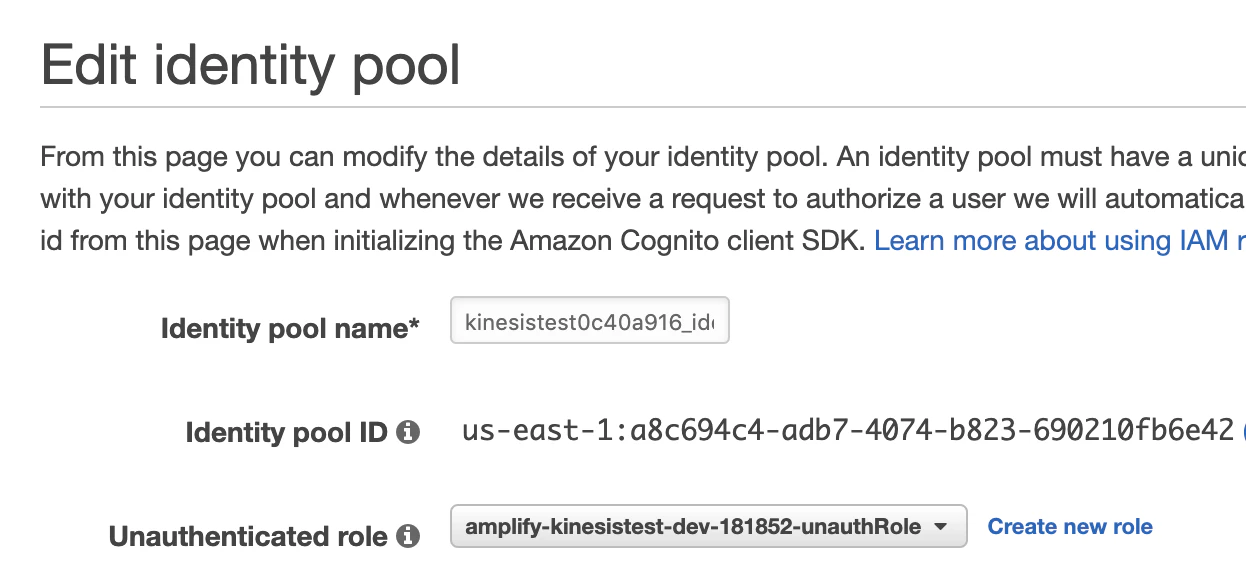The image size is (1246, 574).
Task: Click the Identity pool ID value text
Action: pos(848,431)
